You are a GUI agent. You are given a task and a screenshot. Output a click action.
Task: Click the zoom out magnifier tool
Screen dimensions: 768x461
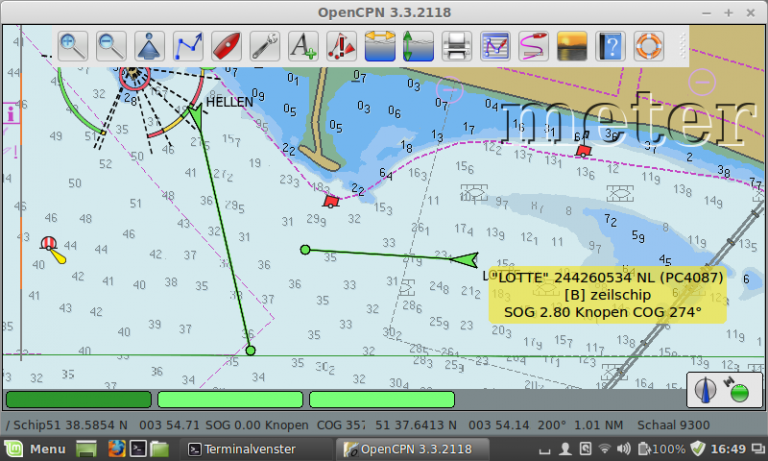tap(112, 46)
